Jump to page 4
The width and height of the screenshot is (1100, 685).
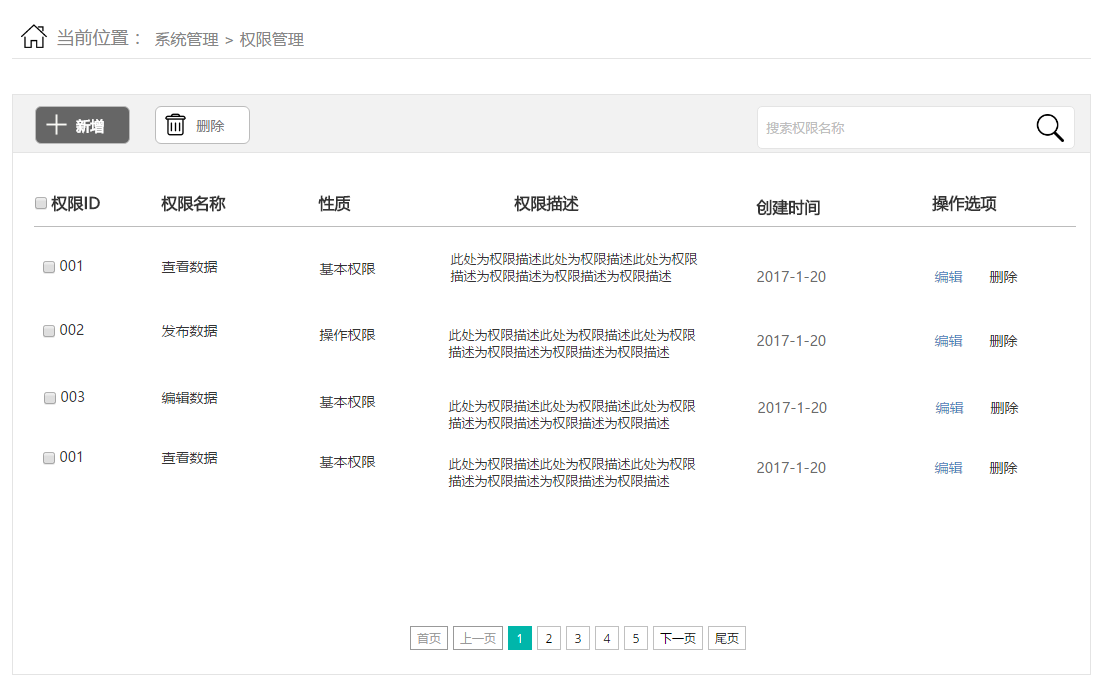pos(607,638)
